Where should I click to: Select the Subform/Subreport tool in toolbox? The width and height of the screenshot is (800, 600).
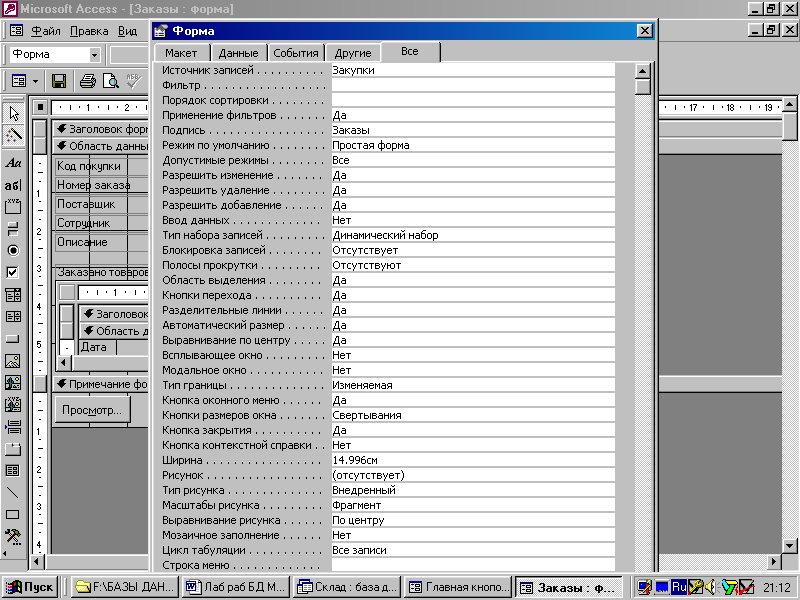click(13, 470)
